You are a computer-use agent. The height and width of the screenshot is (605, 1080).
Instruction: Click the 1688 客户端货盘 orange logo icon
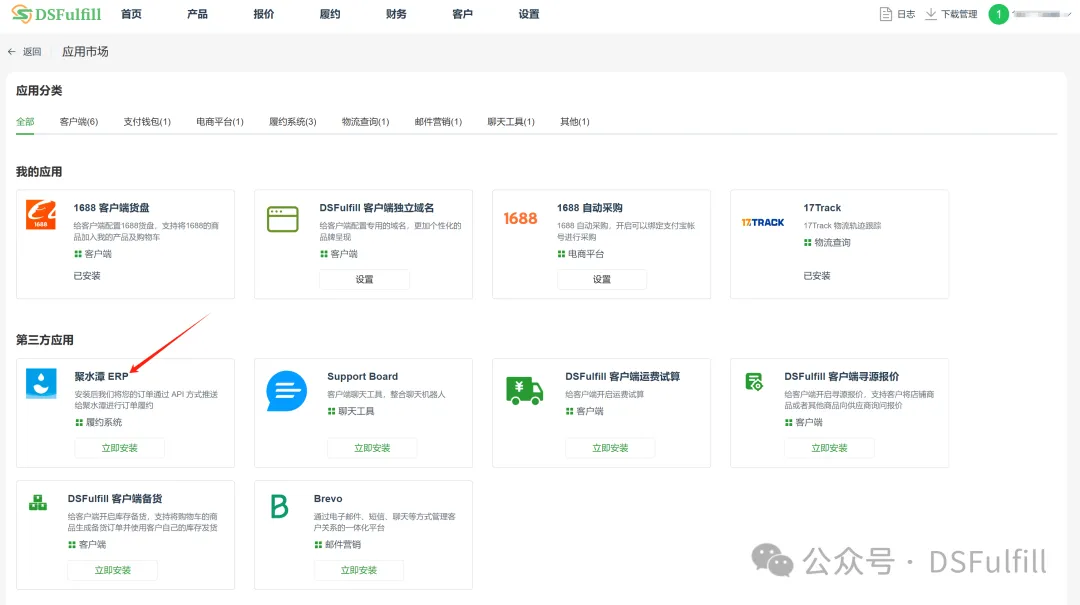41,216
